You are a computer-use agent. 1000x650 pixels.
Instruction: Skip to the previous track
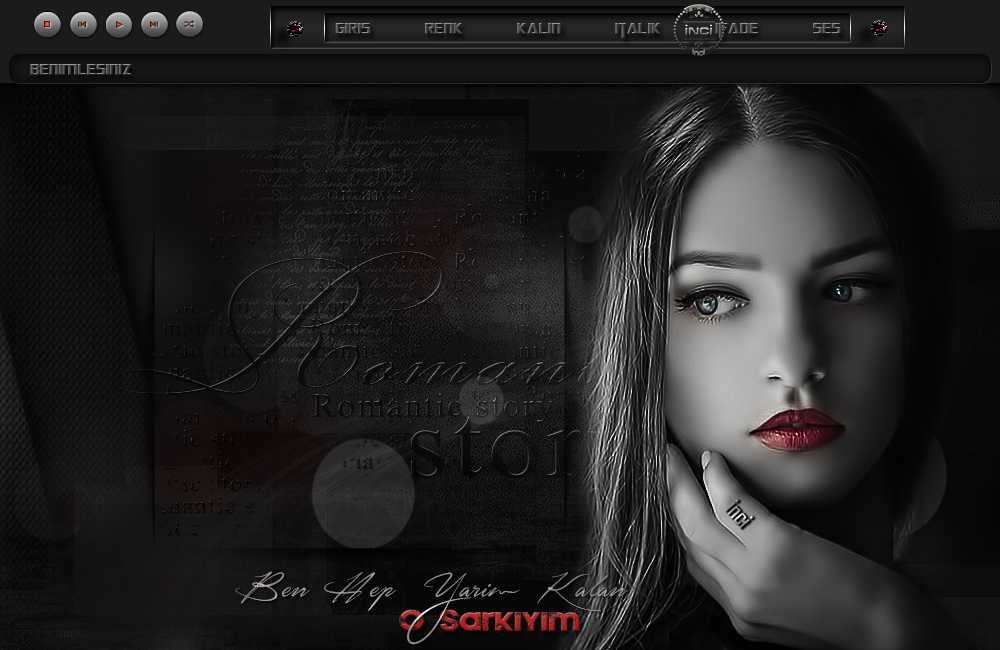[x=83, y=23]
